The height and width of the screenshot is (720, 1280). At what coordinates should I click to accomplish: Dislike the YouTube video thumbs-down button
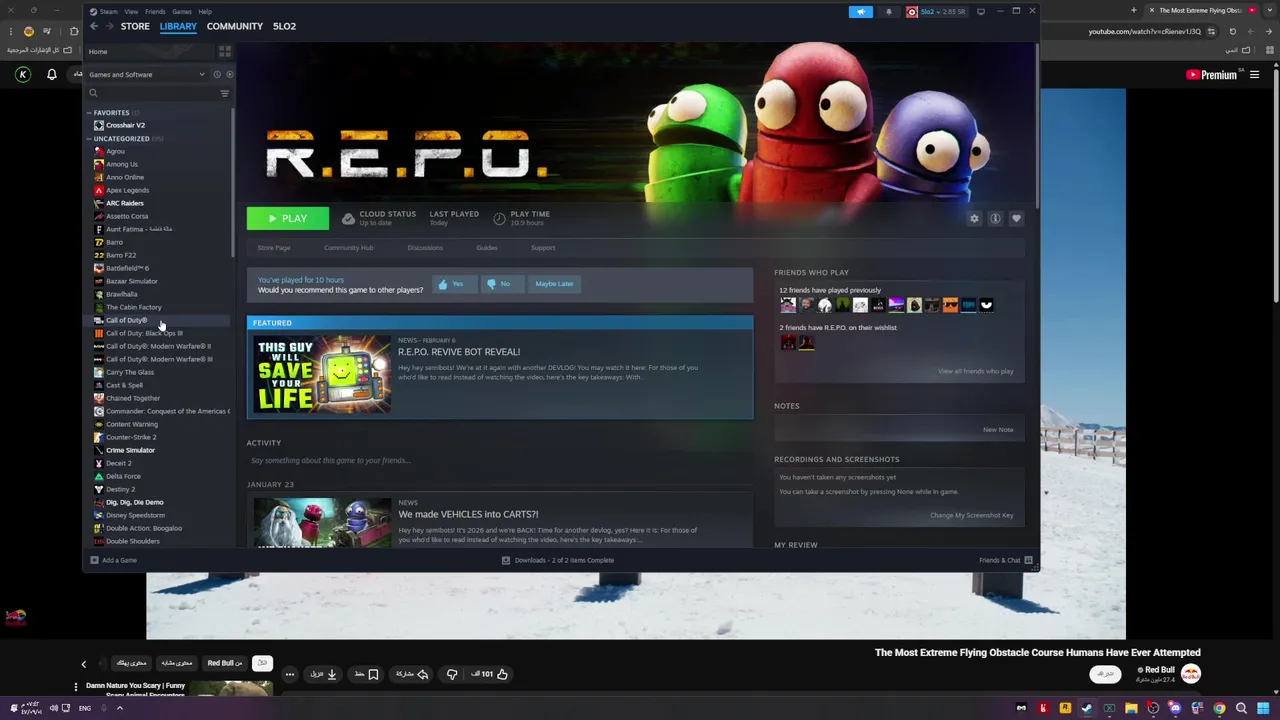tap(452, 674)
